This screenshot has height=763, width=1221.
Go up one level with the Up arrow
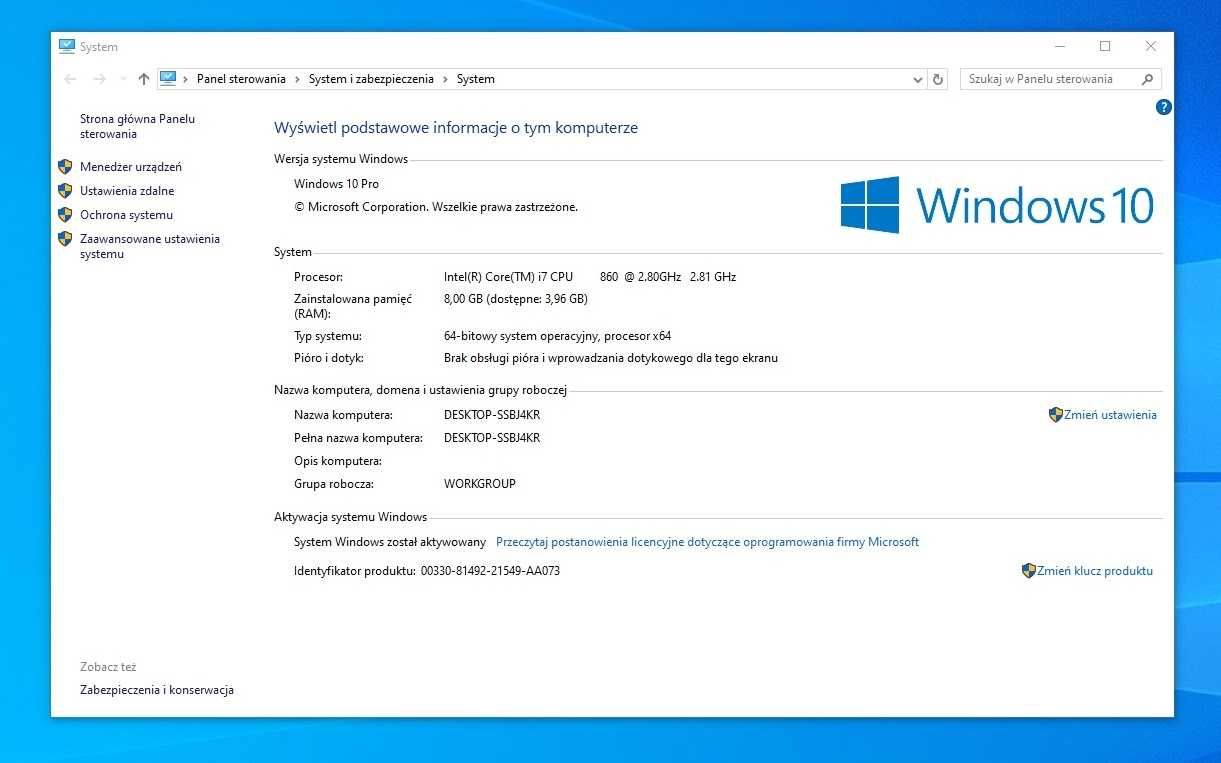(x=144, y=79)
